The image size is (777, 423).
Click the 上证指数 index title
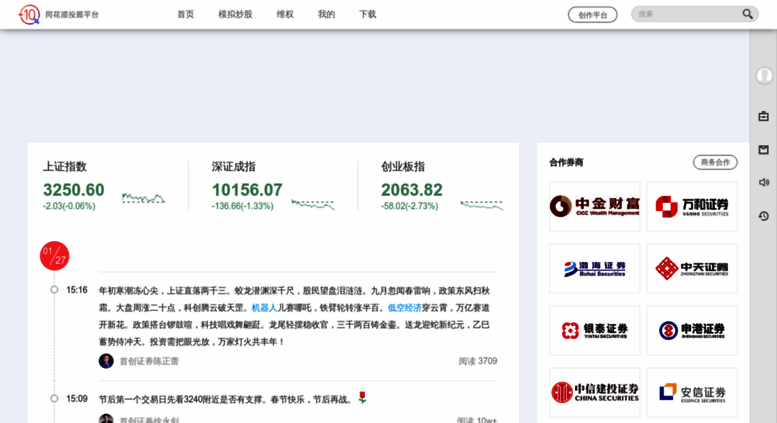(x=64, y=166)
